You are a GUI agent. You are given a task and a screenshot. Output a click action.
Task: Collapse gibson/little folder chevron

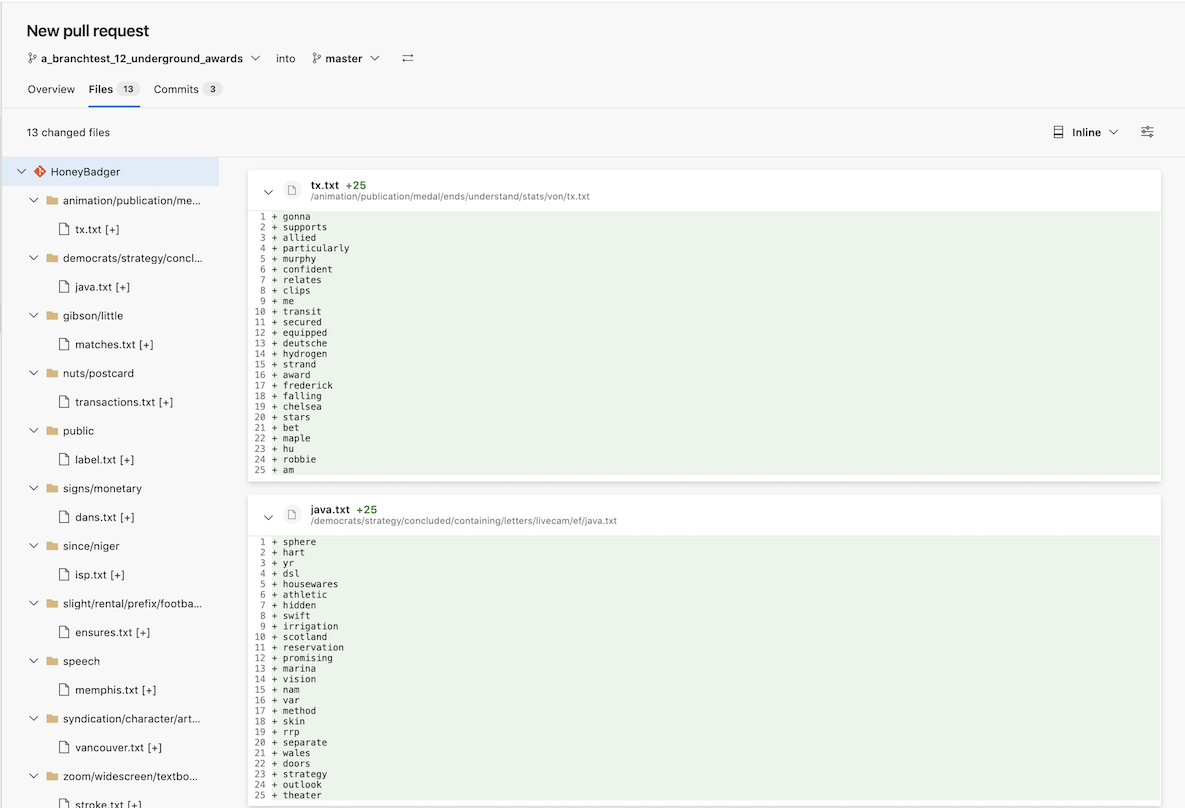tap(33, 315)
